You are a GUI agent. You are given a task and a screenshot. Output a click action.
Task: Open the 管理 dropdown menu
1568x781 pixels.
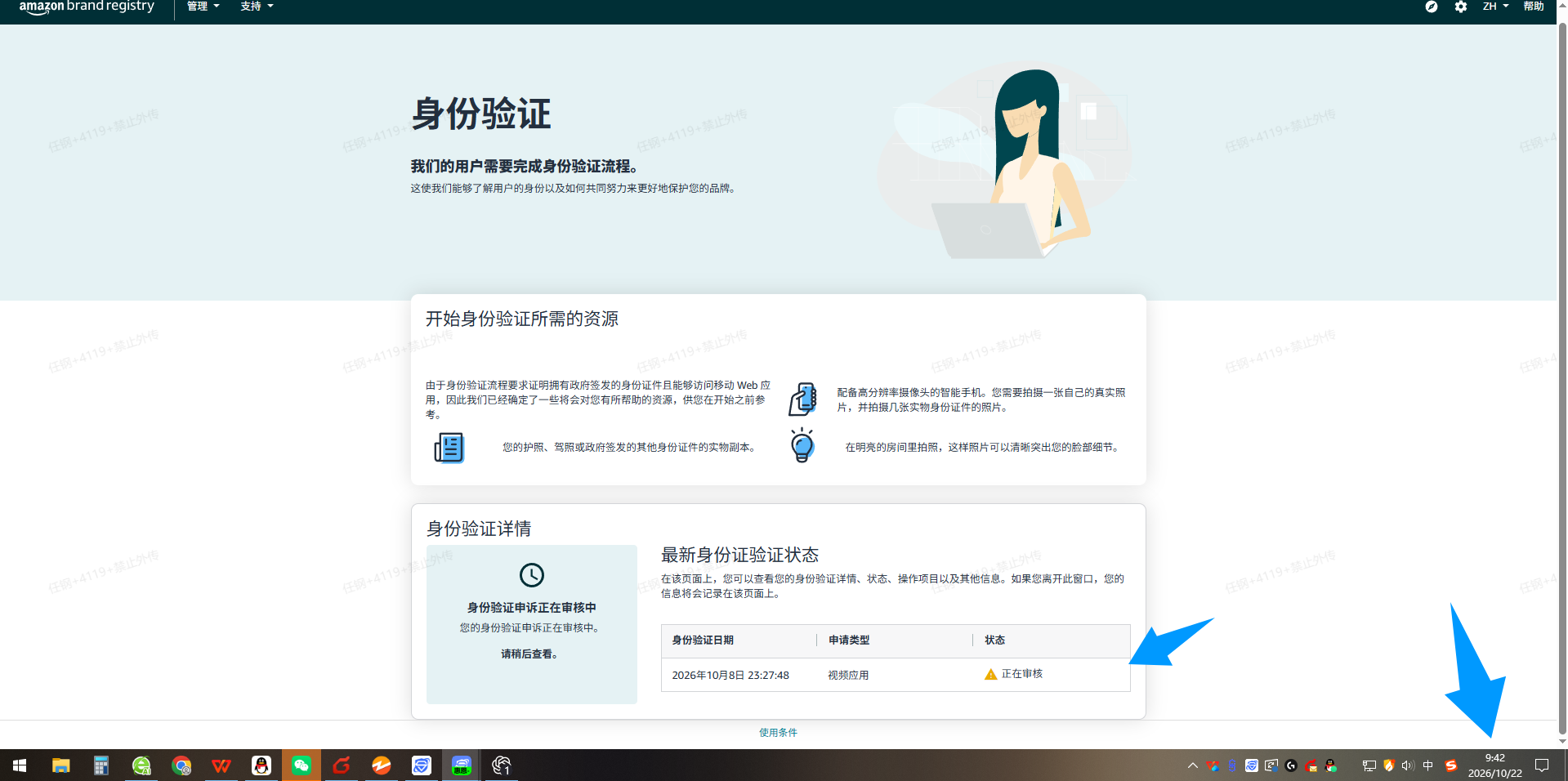[203, 7]
